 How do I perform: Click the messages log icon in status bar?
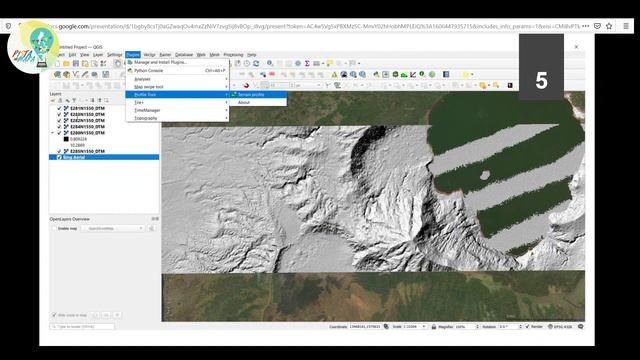tap(580, 327)
